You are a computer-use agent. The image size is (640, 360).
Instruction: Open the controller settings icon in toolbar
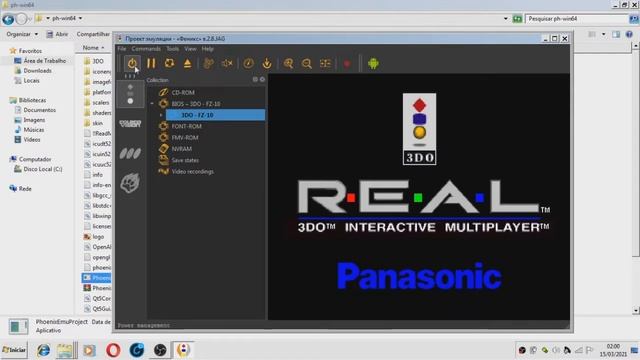coord(209,63)
